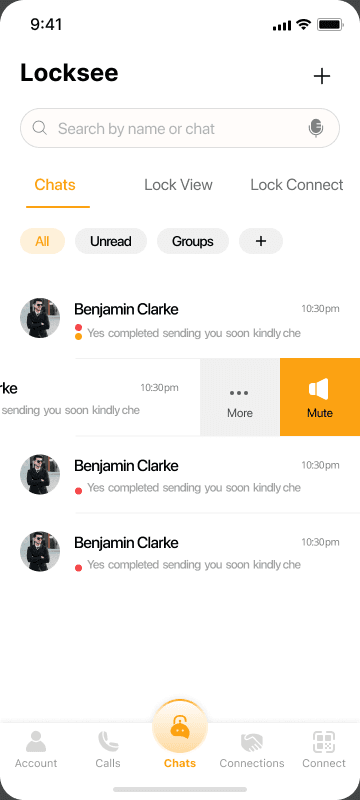Add a new filter with plus chip
Screen dimensions: 360x800
click(261, 241)
